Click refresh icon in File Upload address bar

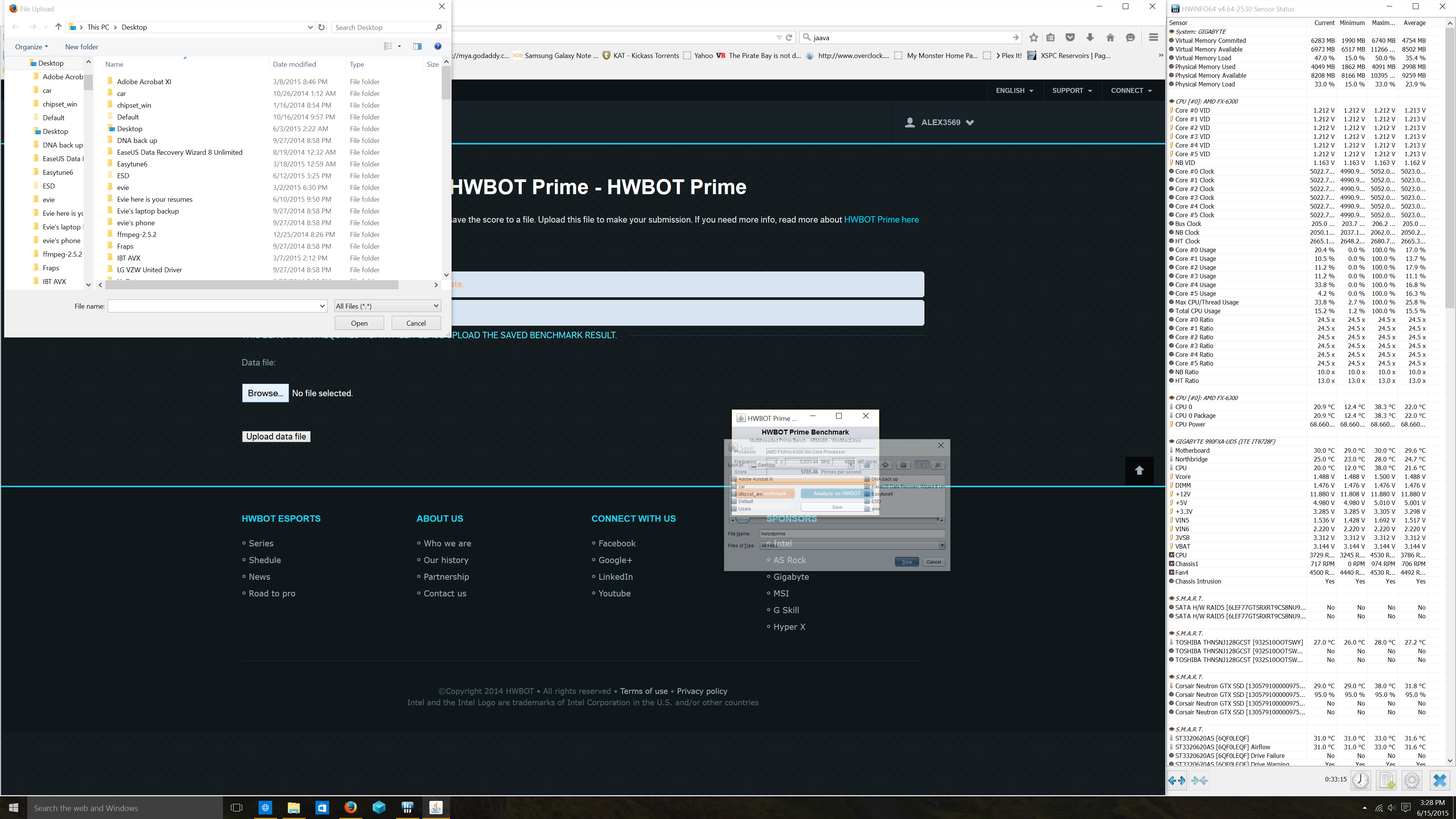click(322, 27)
